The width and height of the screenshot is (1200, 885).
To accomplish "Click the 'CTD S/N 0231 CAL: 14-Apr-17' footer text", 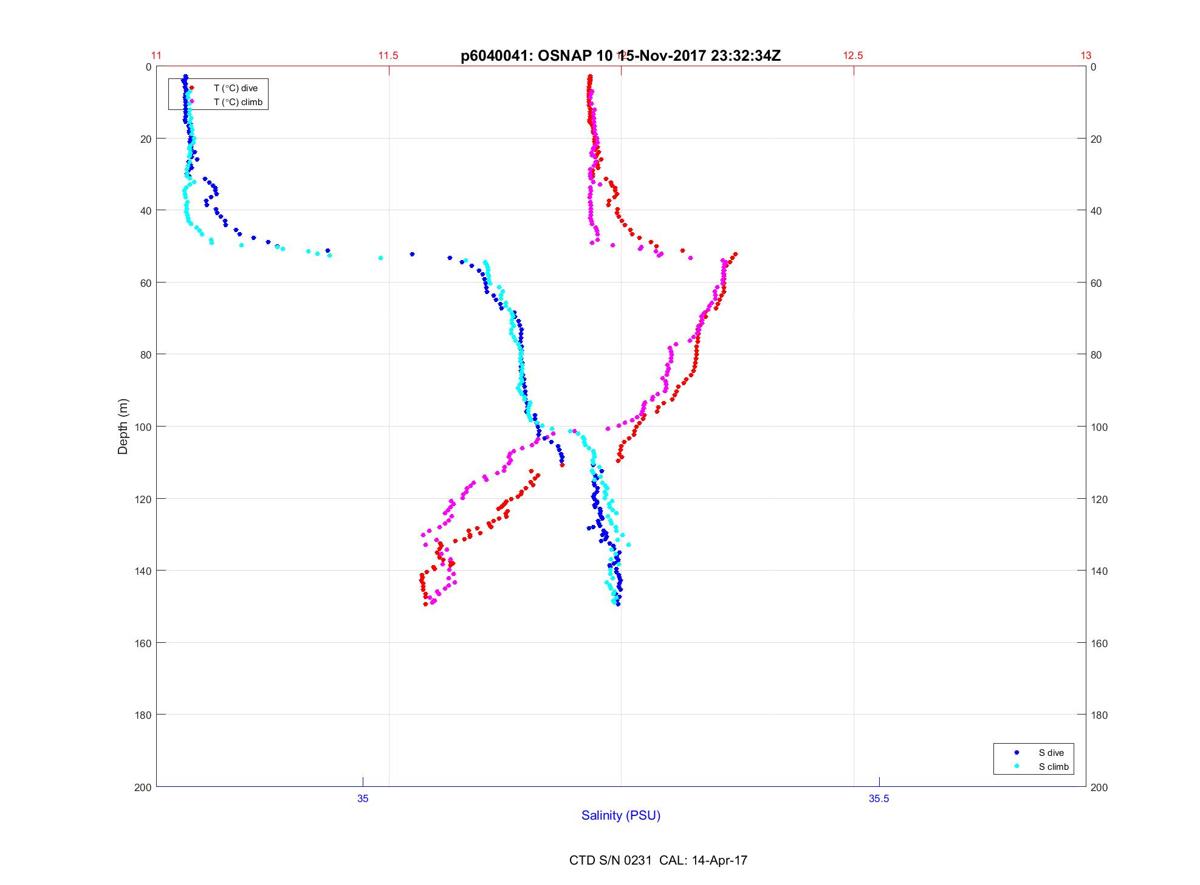I will 658,860.
